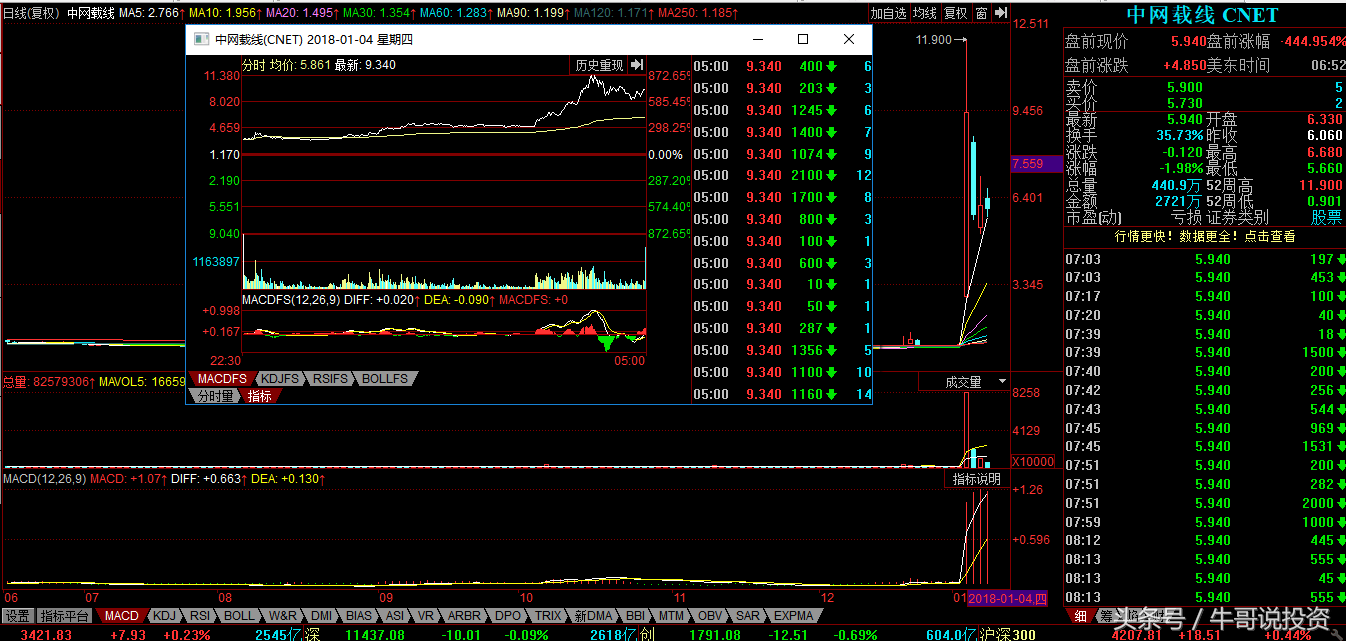Click the 52周低 value 0.901
Screen dimensions: 1346x641
[1324, 201]
